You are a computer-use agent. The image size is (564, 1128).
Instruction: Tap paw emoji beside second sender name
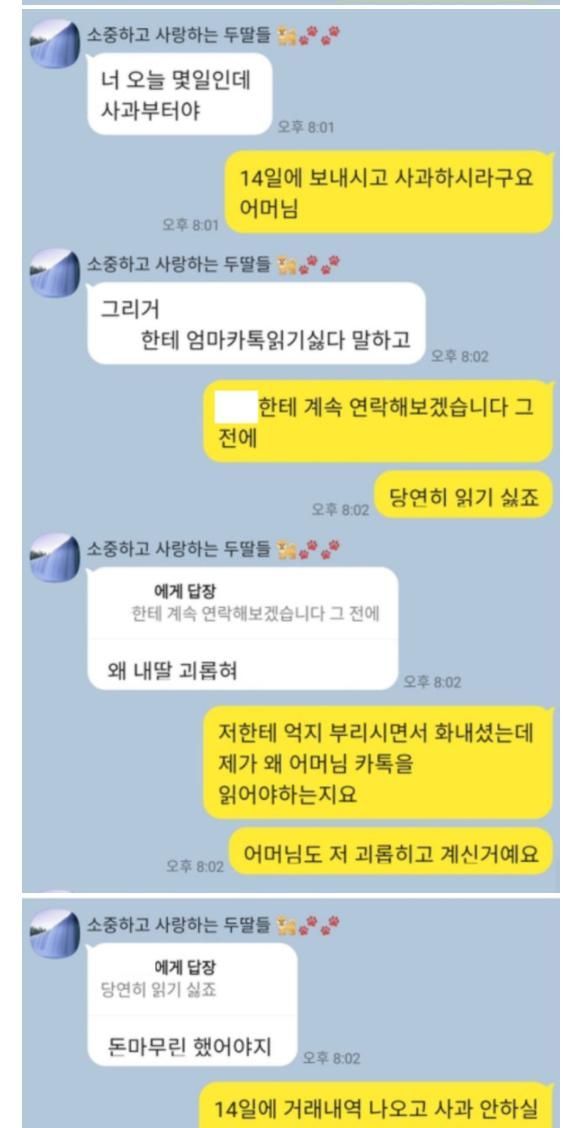(x=319, y=265)
